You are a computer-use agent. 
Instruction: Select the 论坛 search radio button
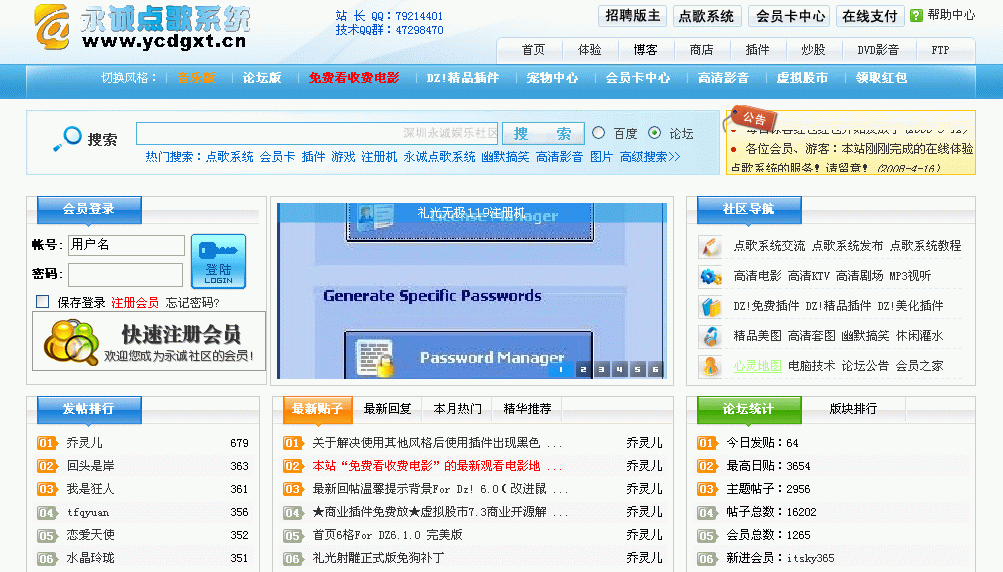click(654, 132)
